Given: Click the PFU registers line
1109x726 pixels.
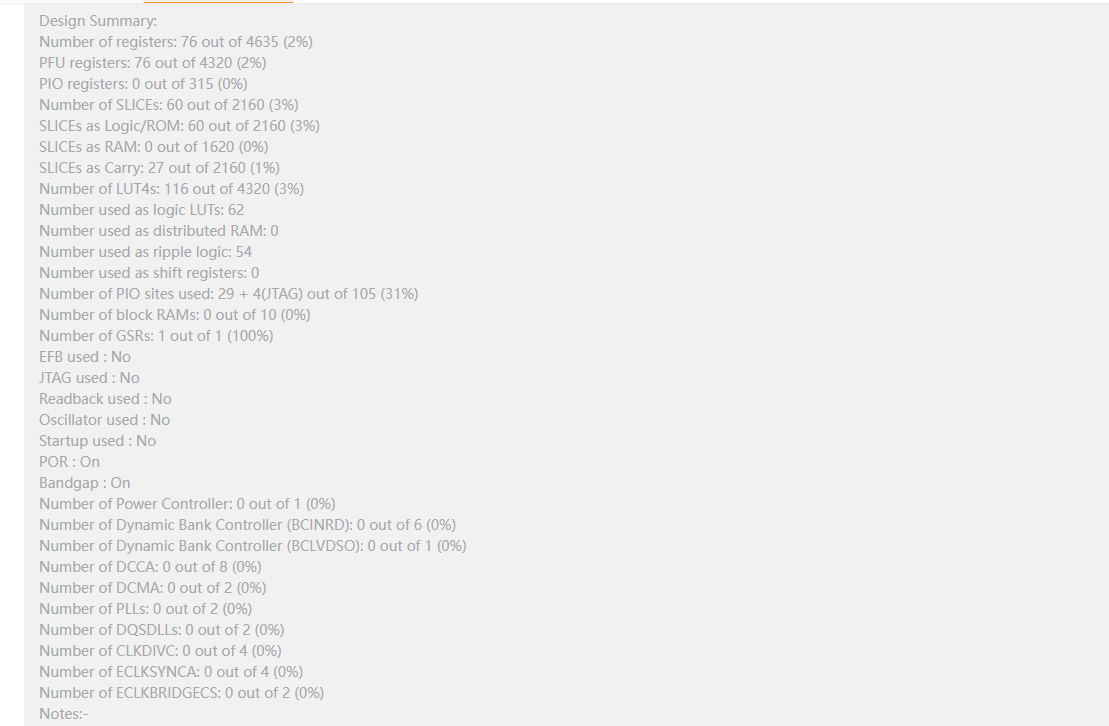Looking at the screenshot, I should (x=152, y=63).
